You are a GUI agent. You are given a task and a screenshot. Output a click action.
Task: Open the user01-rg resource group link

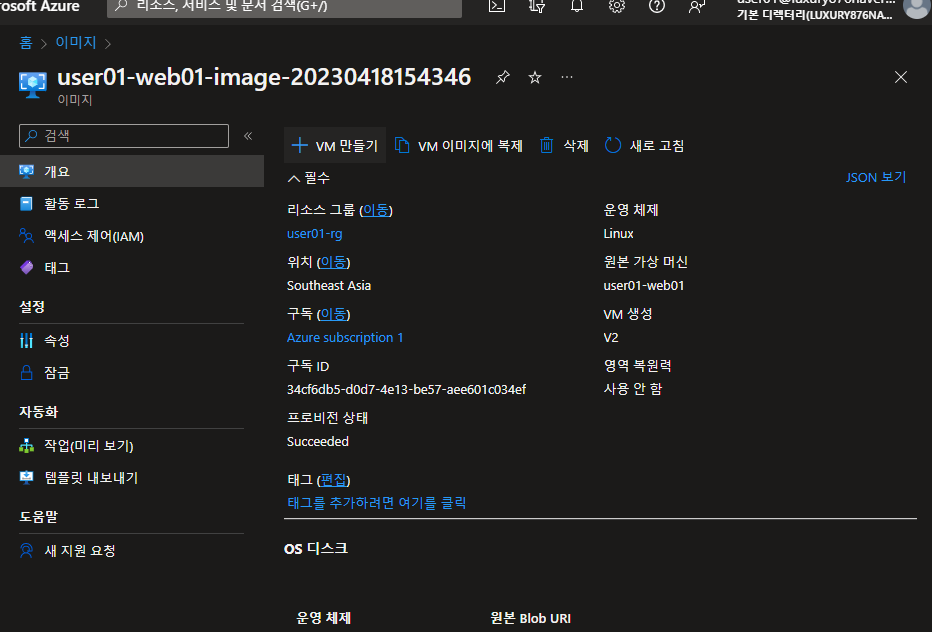[x=314, y=234]
